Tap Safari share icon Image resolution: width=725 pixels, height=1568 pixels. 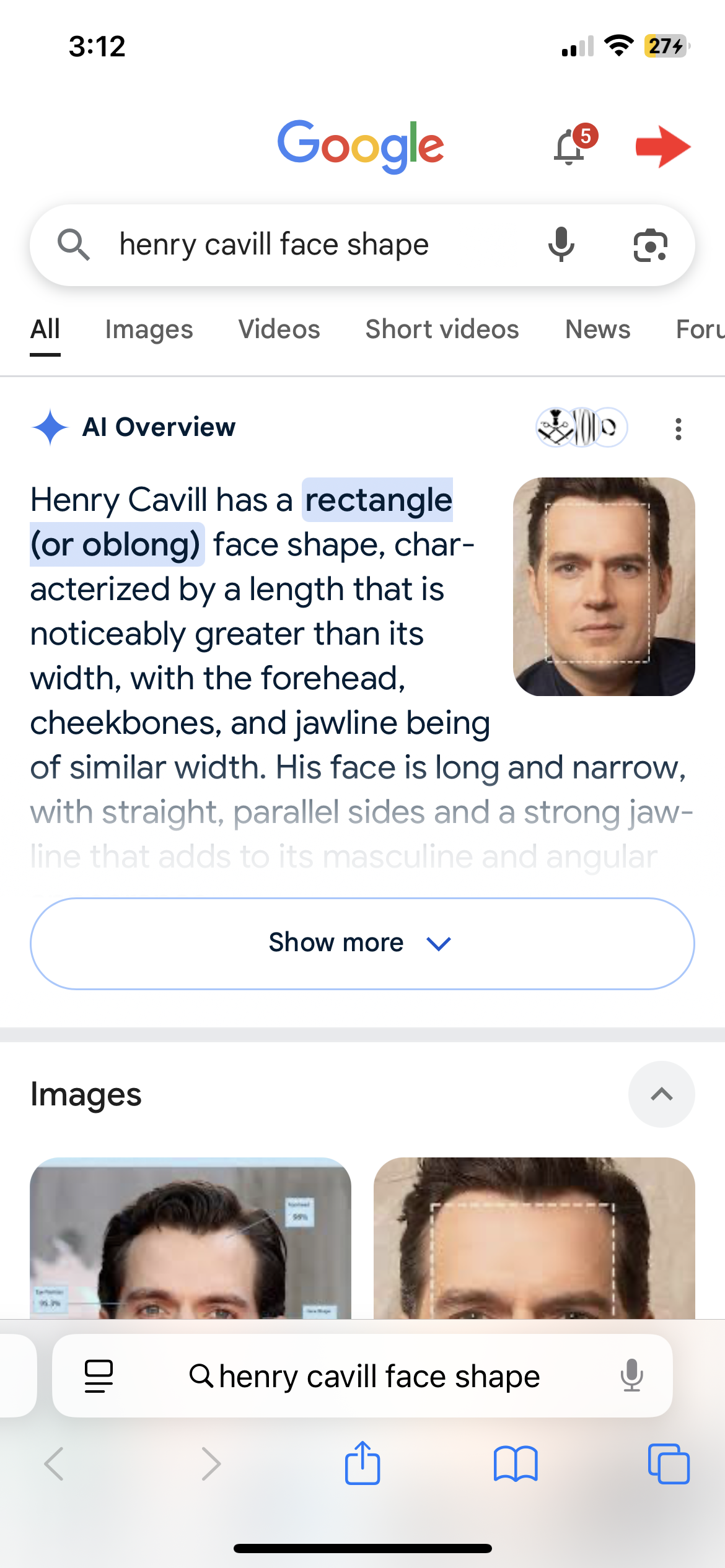(x=362, y=1464)
